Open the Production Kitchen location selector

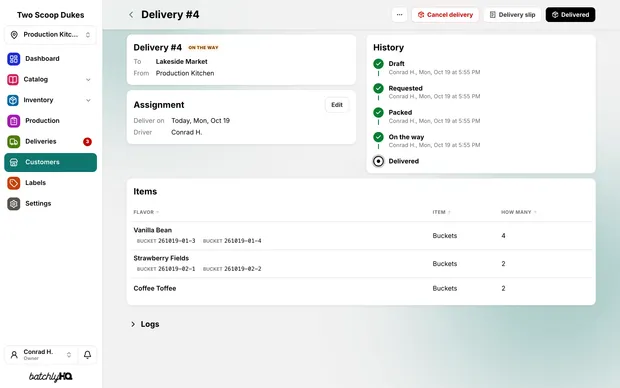point(51,35)
